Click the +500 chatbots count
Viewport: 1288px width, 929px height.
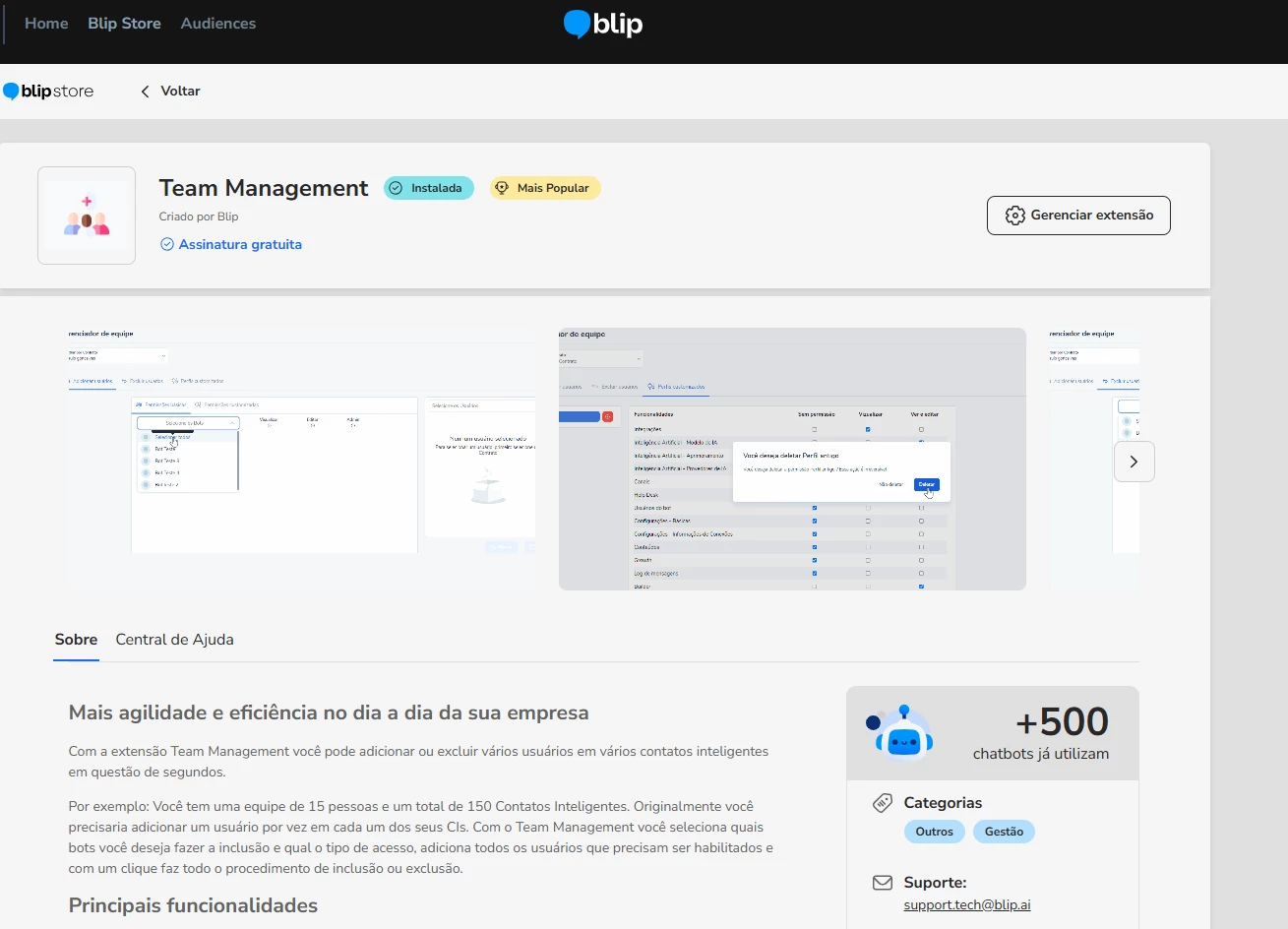[x=1062, y=722]
